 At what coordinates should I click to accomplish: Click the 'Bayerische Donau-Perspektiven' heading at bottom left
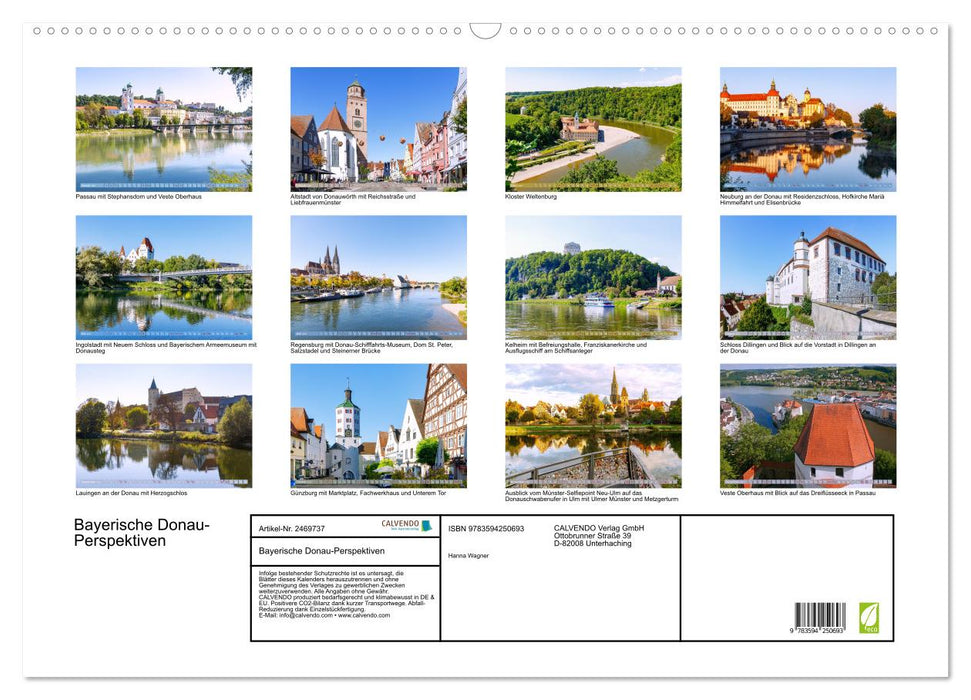point(142,533)
